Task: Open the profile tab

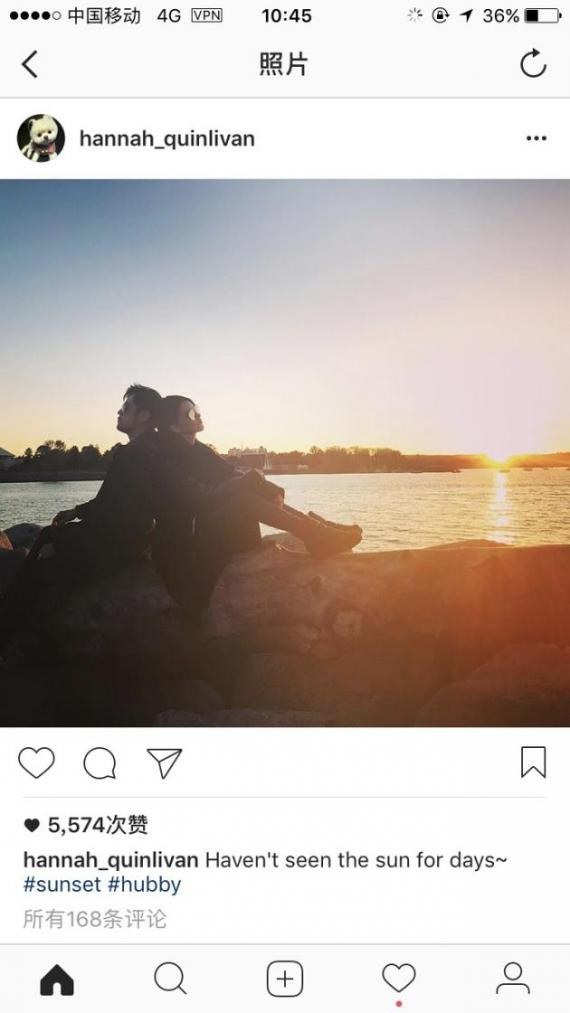Action: click(x=513, y=979)
